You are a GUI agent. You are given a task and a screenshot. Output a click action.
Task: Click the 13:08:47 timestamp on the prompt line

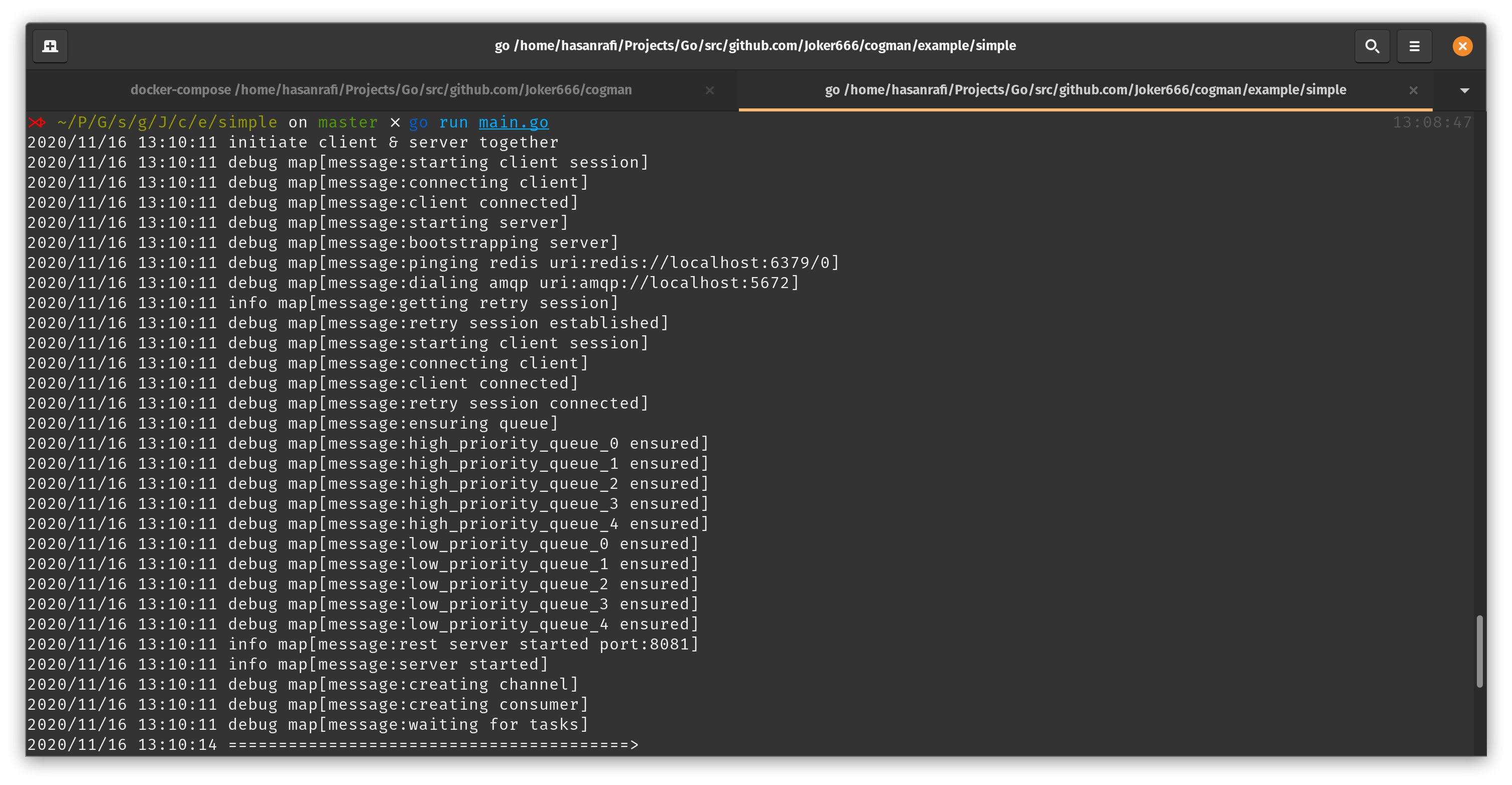click(1432, 122)
